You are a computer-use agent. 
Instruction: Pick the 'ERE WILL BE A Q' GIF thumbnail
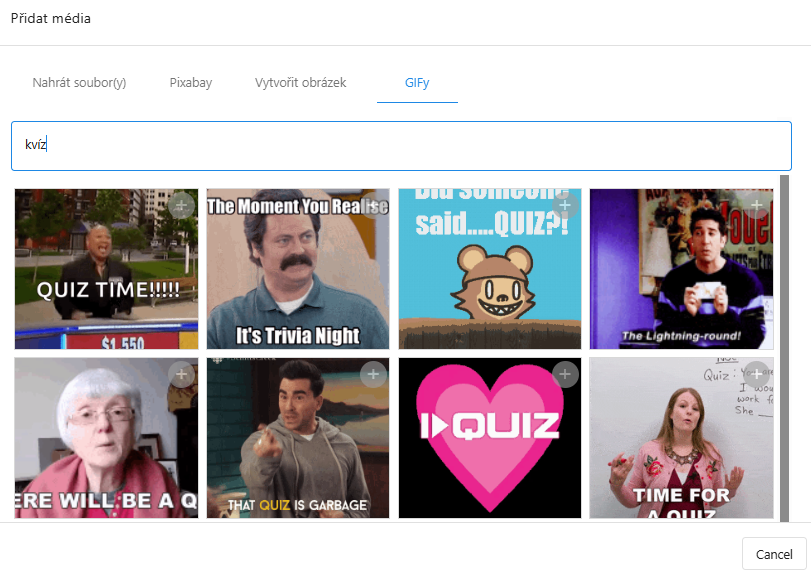(106, 438)
